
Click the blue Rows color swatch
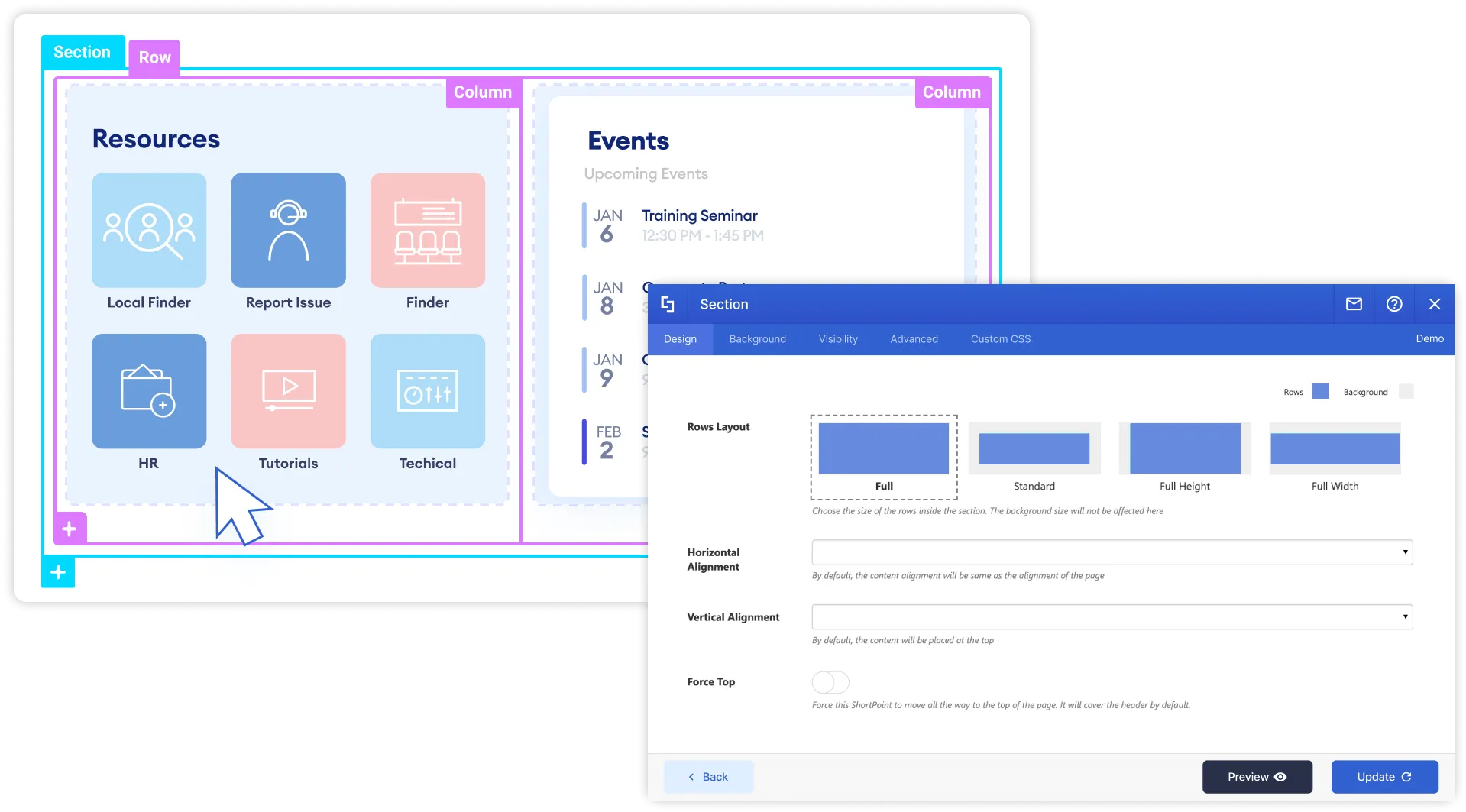coord(1321,392)
